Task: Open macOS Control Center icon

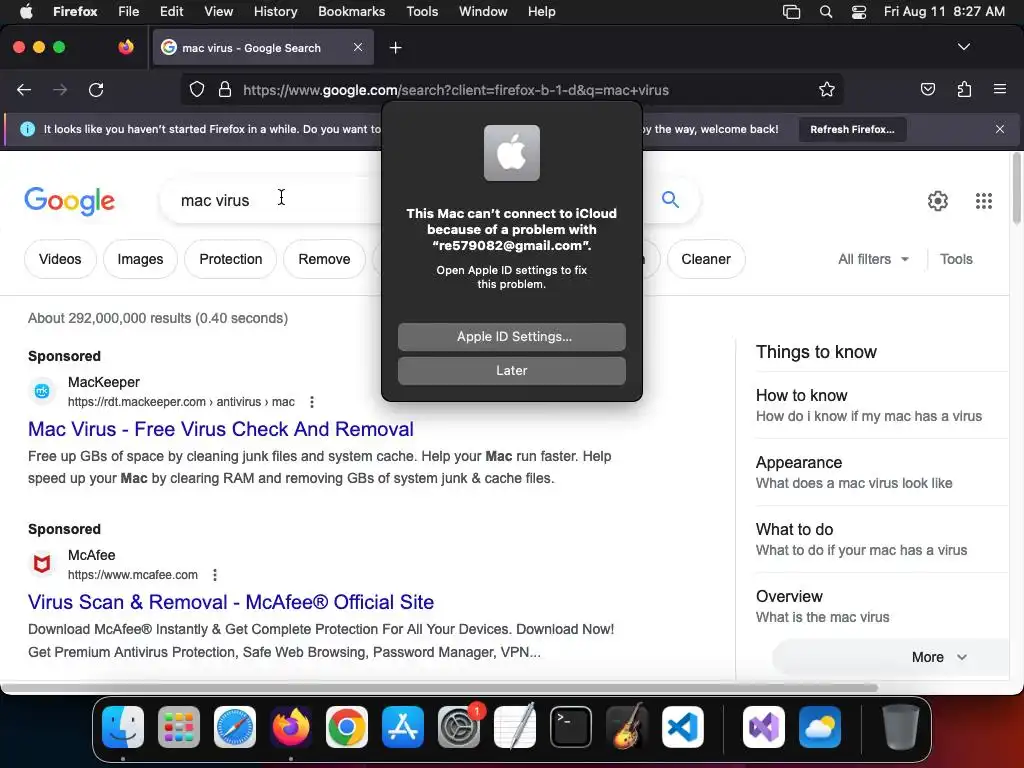Action: click(859, 11)
